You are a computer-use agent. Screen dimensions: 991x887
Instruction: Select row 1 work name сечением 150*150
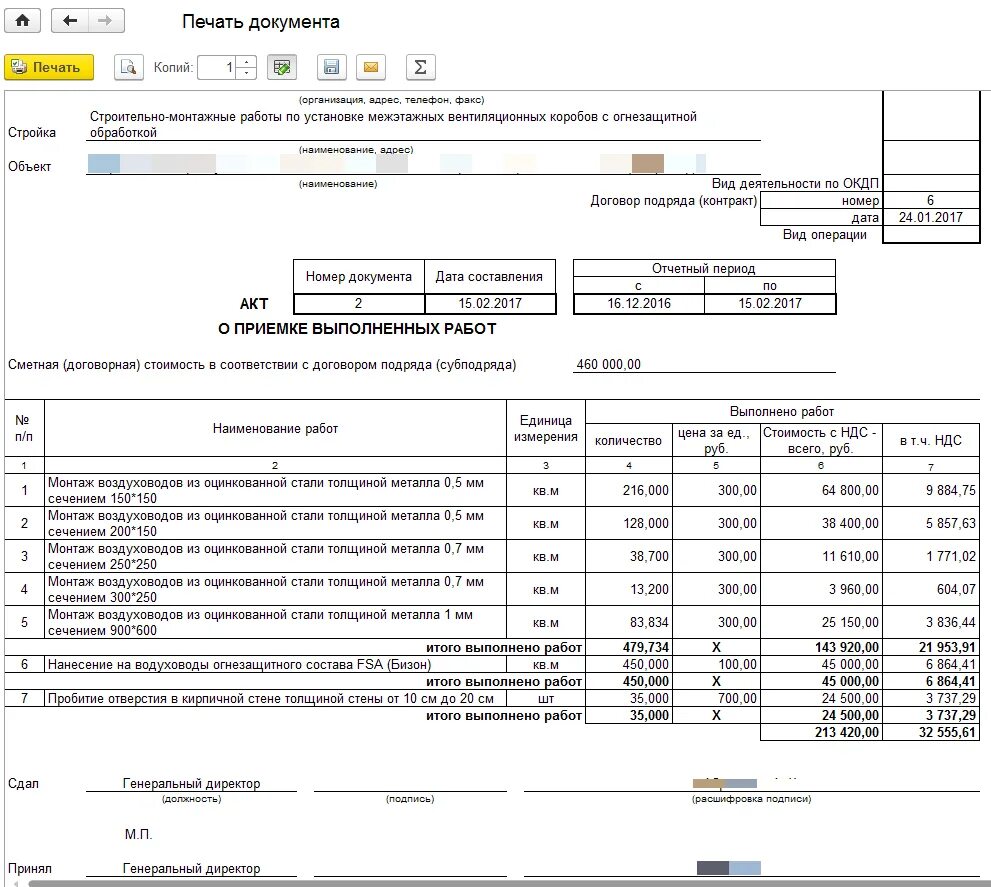[275, 490]
